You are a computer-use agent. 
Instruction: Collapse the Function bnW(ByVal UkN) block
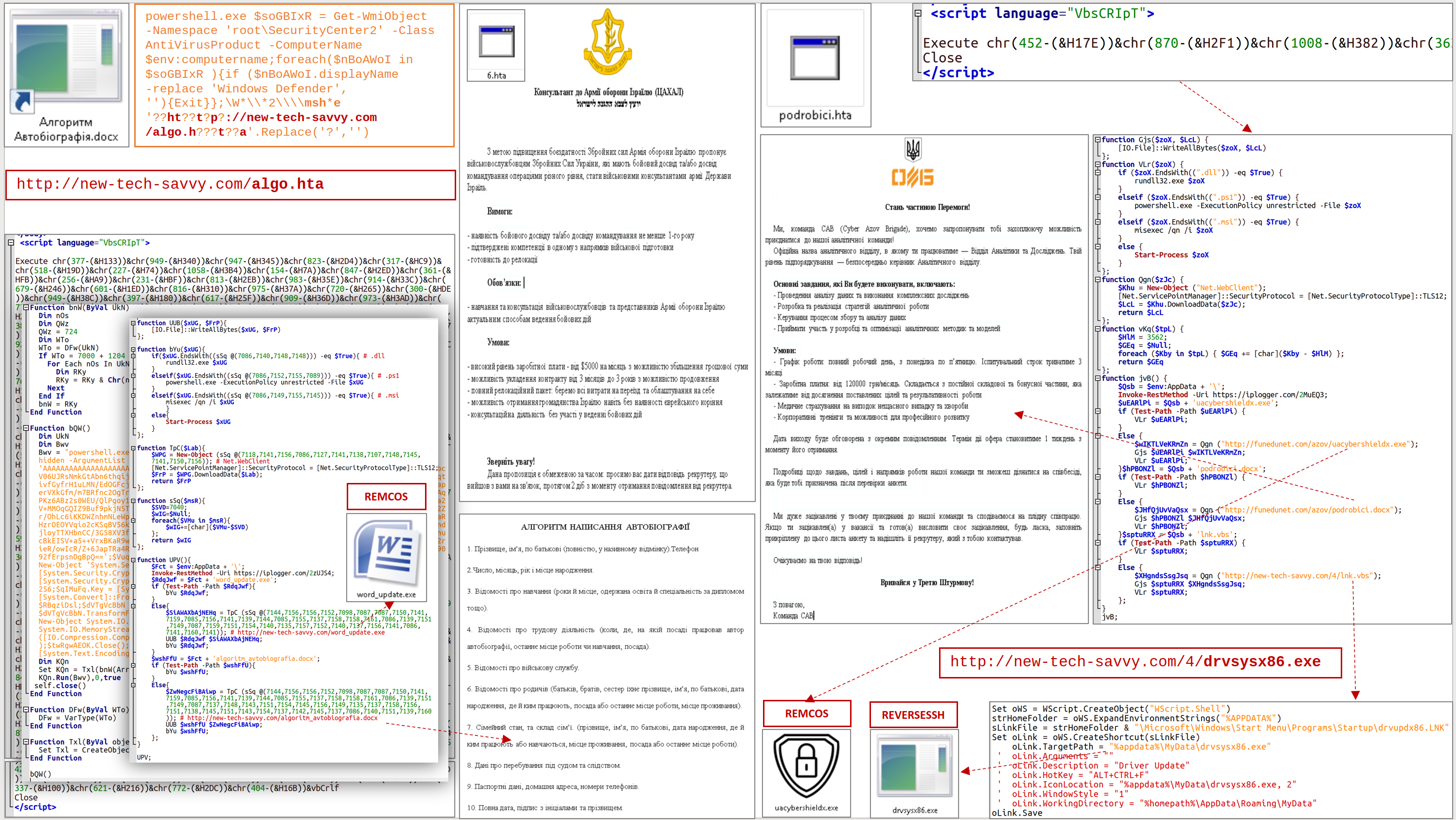pos(25,307)
